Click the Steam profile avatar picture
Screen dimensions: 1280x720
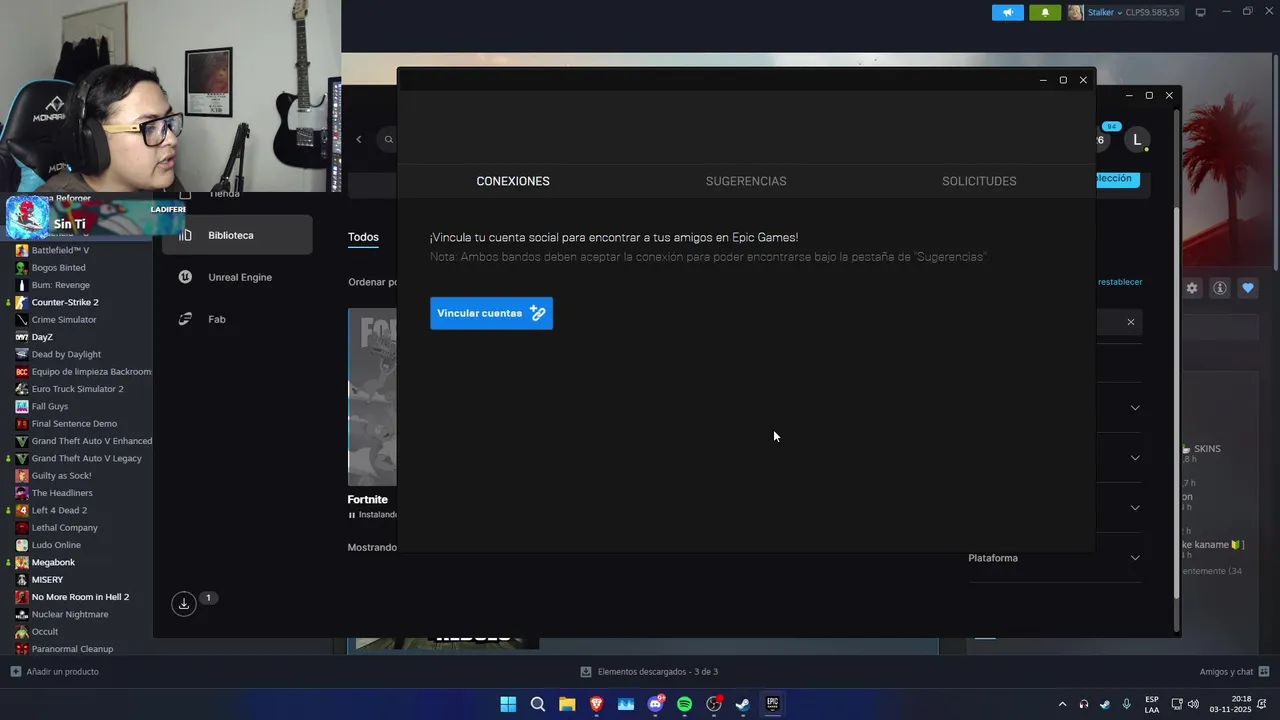click(1076, 12)
